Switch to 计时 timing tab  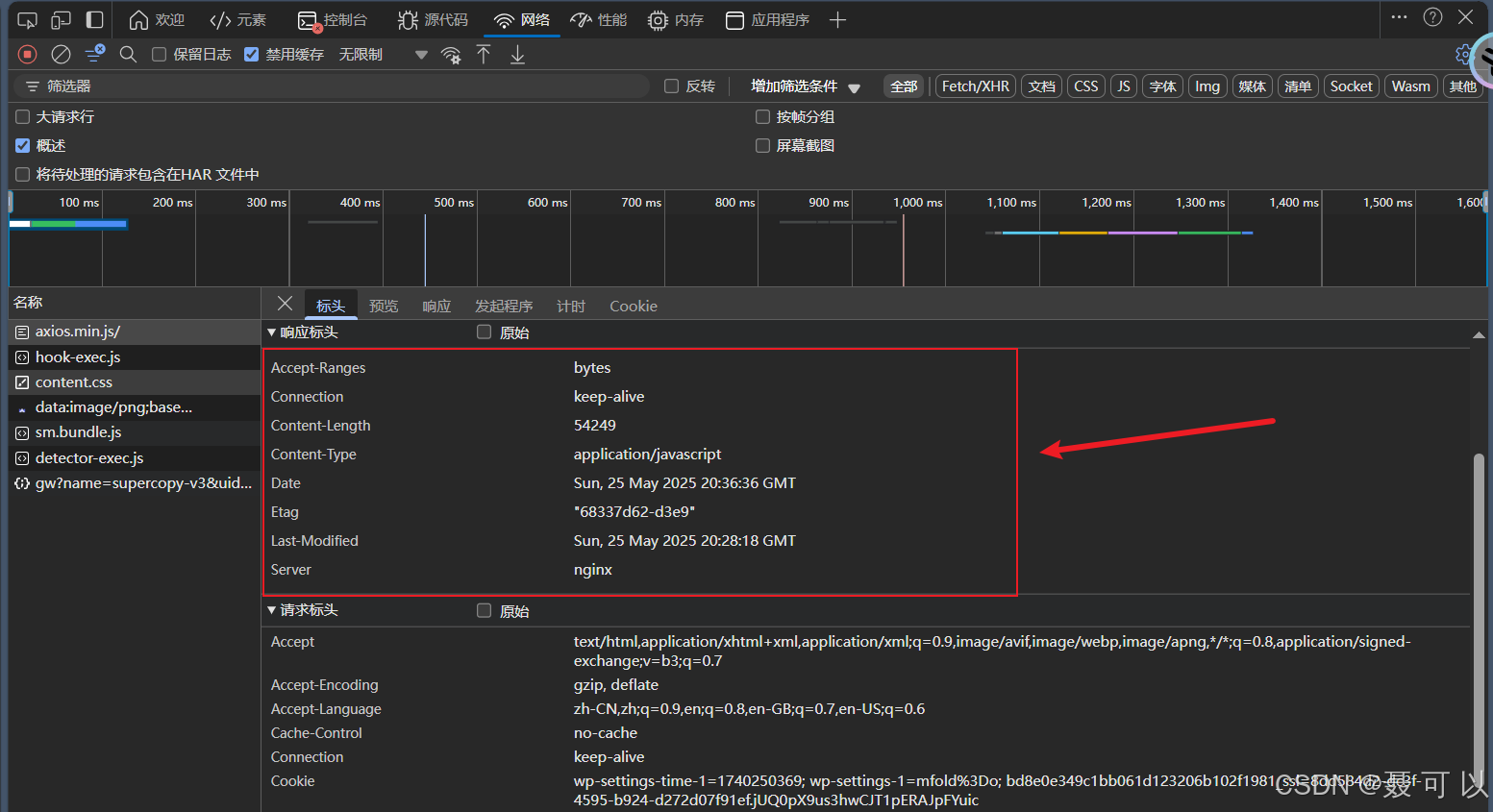tap(571, 306)
